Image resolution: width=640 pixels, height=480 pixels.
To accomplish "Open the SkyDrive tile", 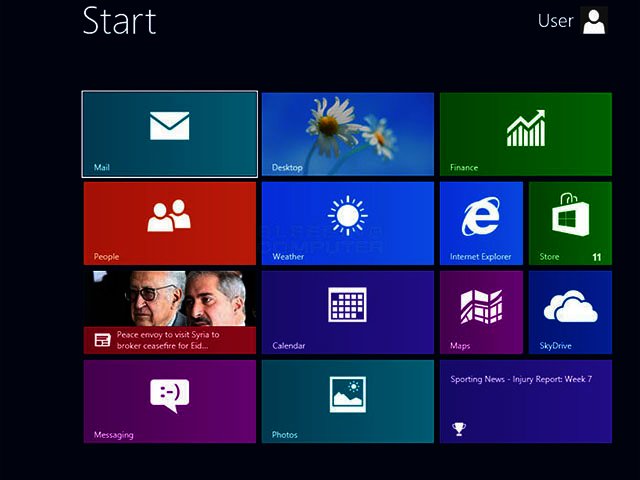I will point(570,312).
